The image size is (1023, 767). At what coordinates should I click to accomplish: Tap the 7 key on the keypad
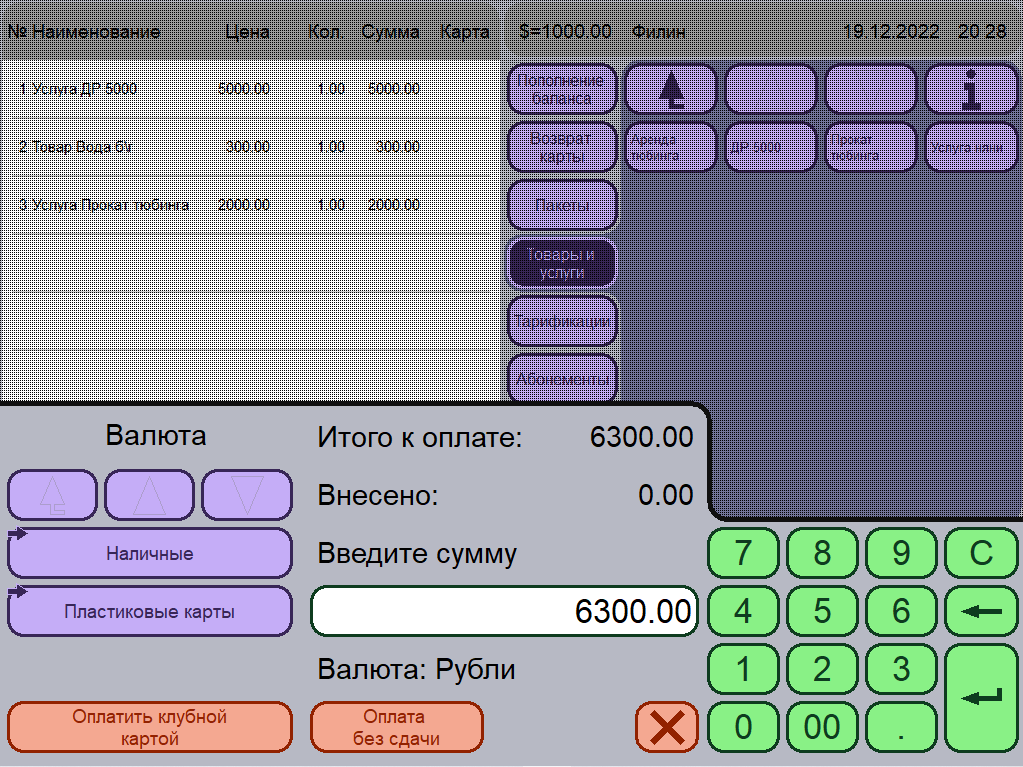click(x=743, y=553)
